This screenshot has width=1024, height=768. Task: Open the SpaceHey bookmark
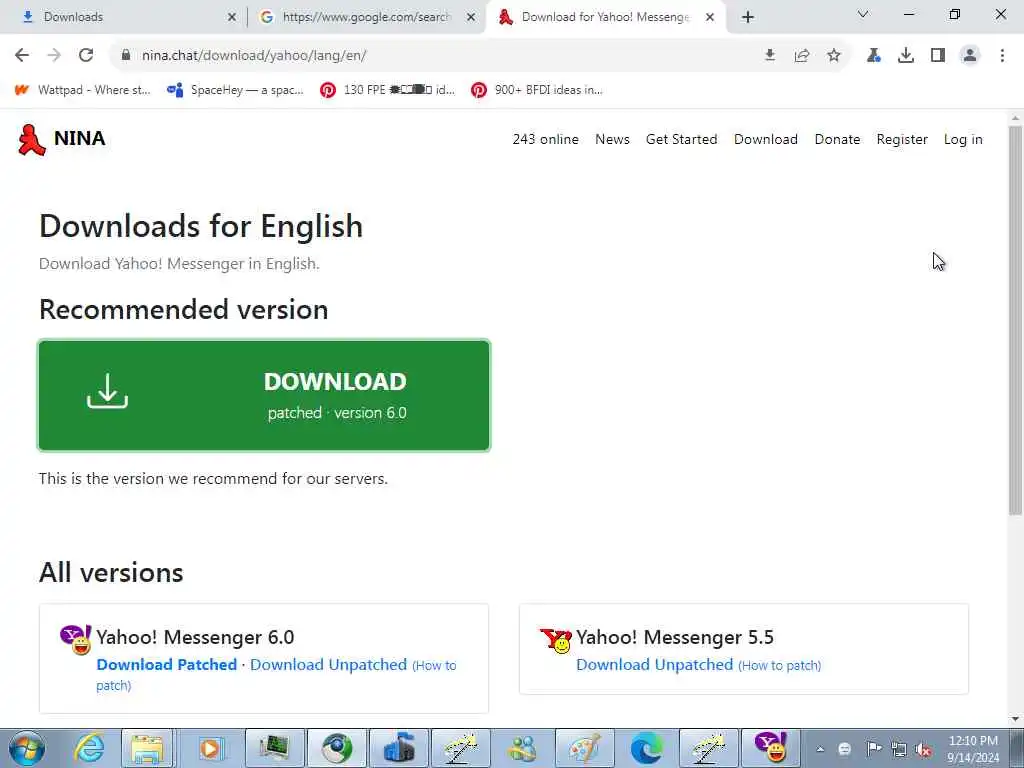[x=235, y=90]
